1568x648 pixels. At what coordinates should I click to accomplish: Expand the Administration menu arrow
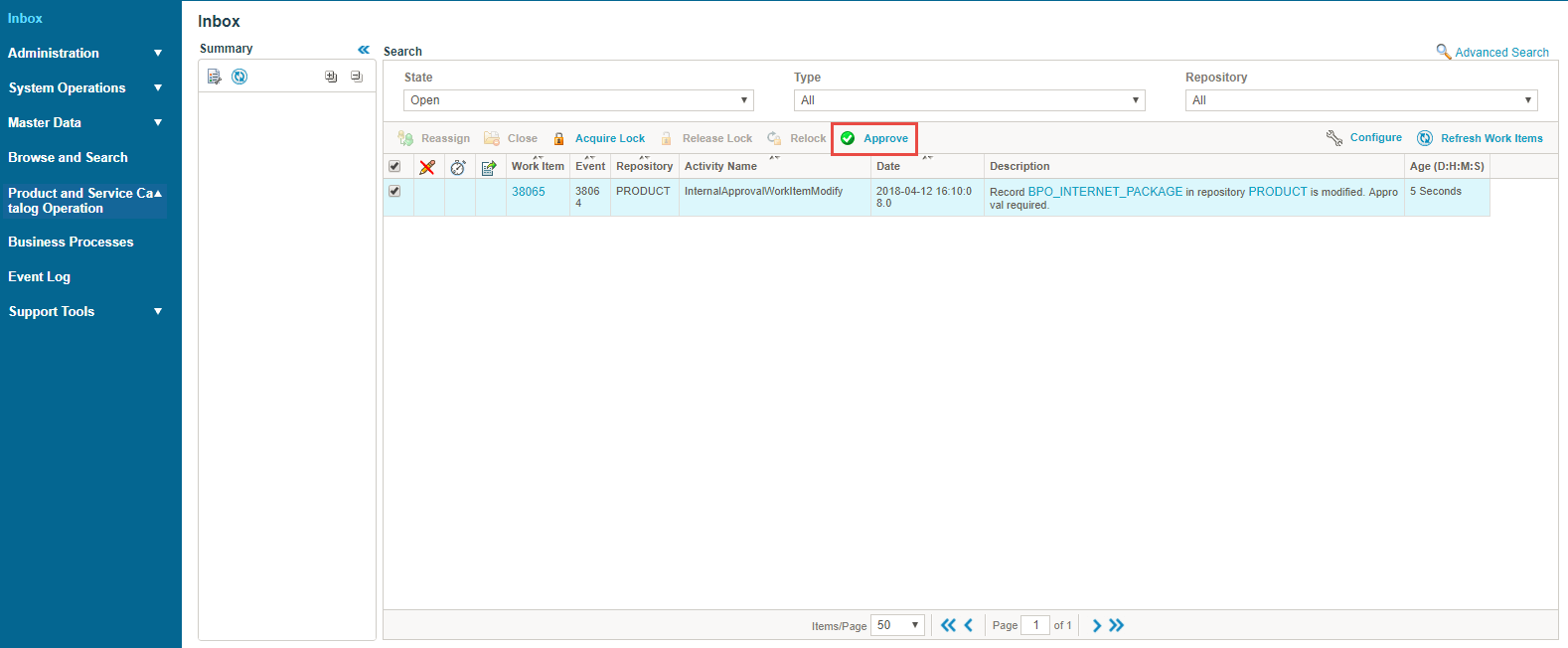pyautogui.click(x=158, y=53)
